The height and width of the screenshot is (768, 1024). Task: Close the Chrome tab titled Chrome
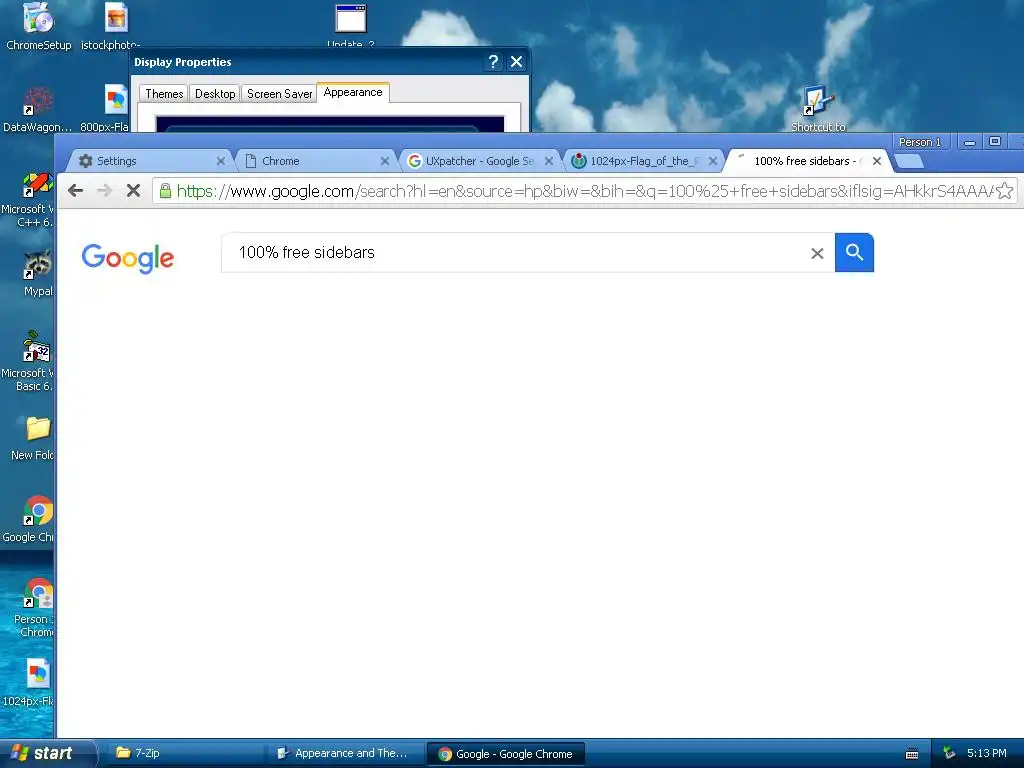[x=385, y=161]
